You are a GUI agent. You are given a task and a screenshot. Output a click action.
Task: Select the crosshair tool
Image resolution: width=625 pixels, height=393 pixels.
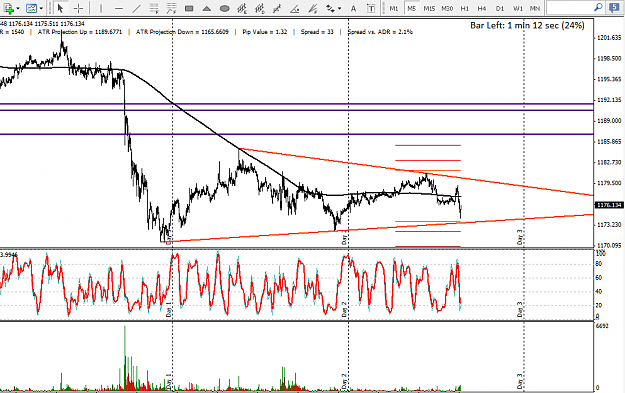79,8
